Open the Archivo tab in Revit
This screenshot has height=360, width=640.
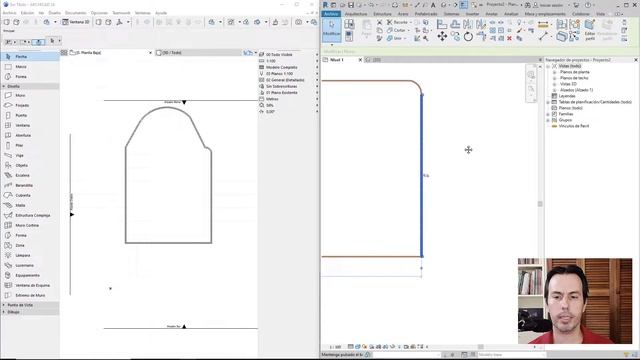(x=331, y=14)
